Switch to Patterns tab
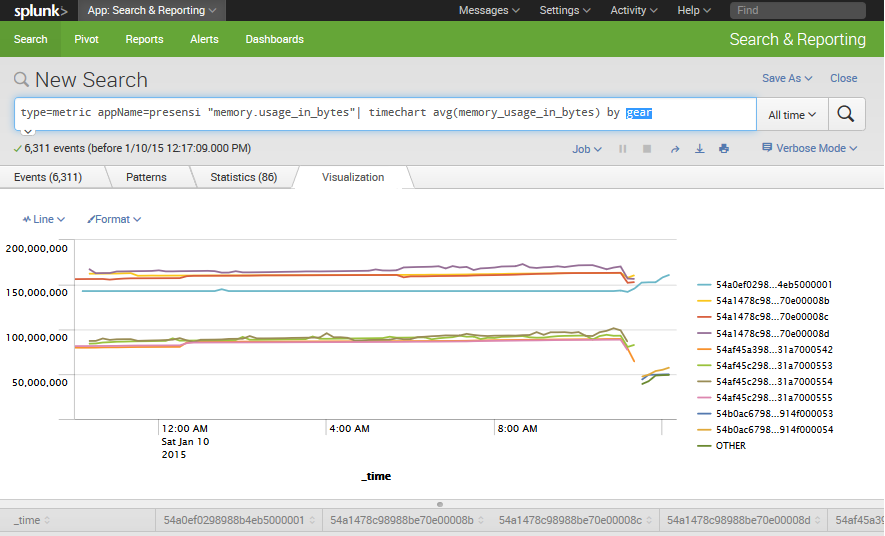This screenshot has width=885, height=536. pos(146,177)
